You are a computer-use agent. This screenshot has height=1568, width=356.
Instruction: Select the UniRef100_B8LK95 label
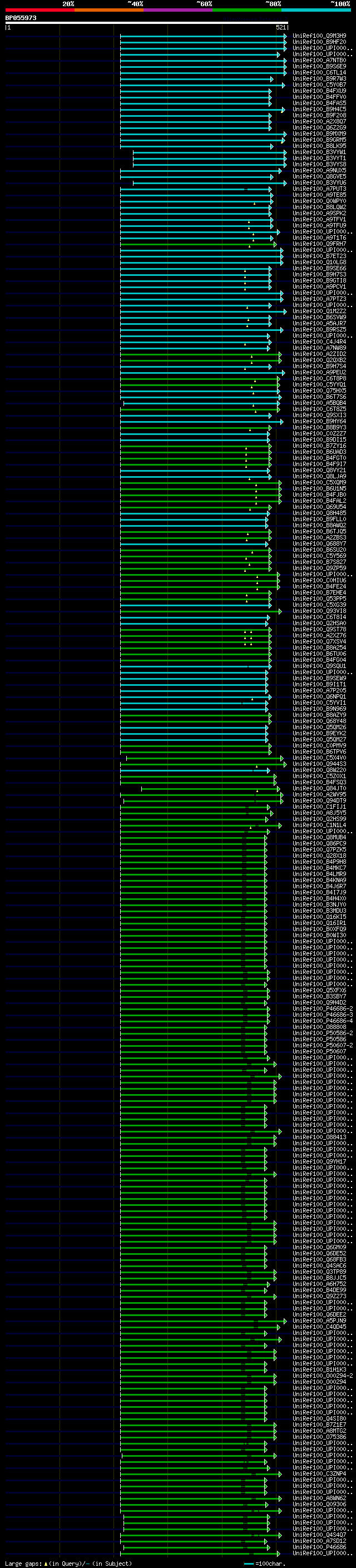pos(319,146)
